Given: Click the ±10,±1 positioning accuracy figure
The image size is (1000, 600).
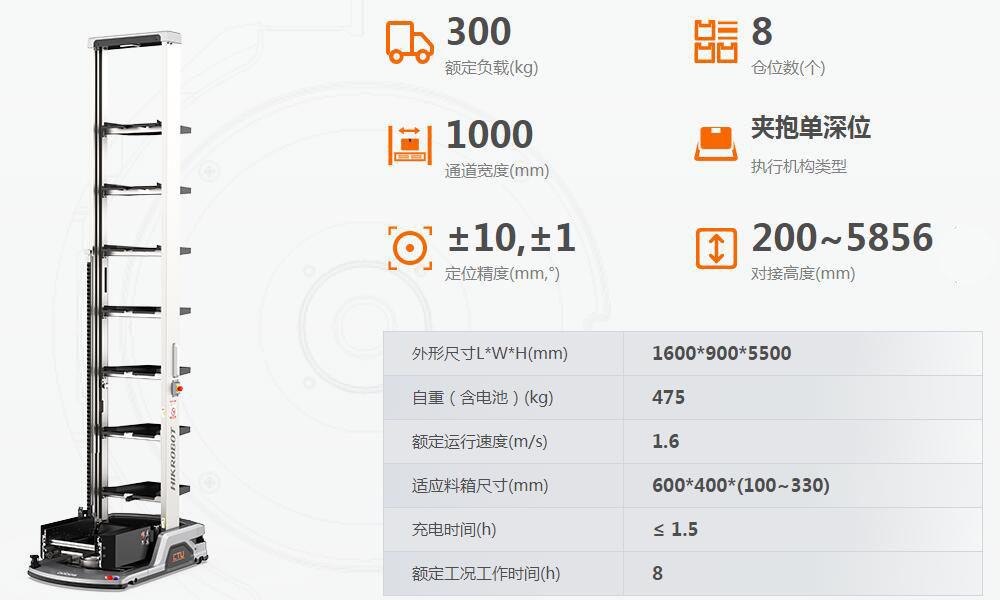Looking at the screenshot, I should [511, 238].
